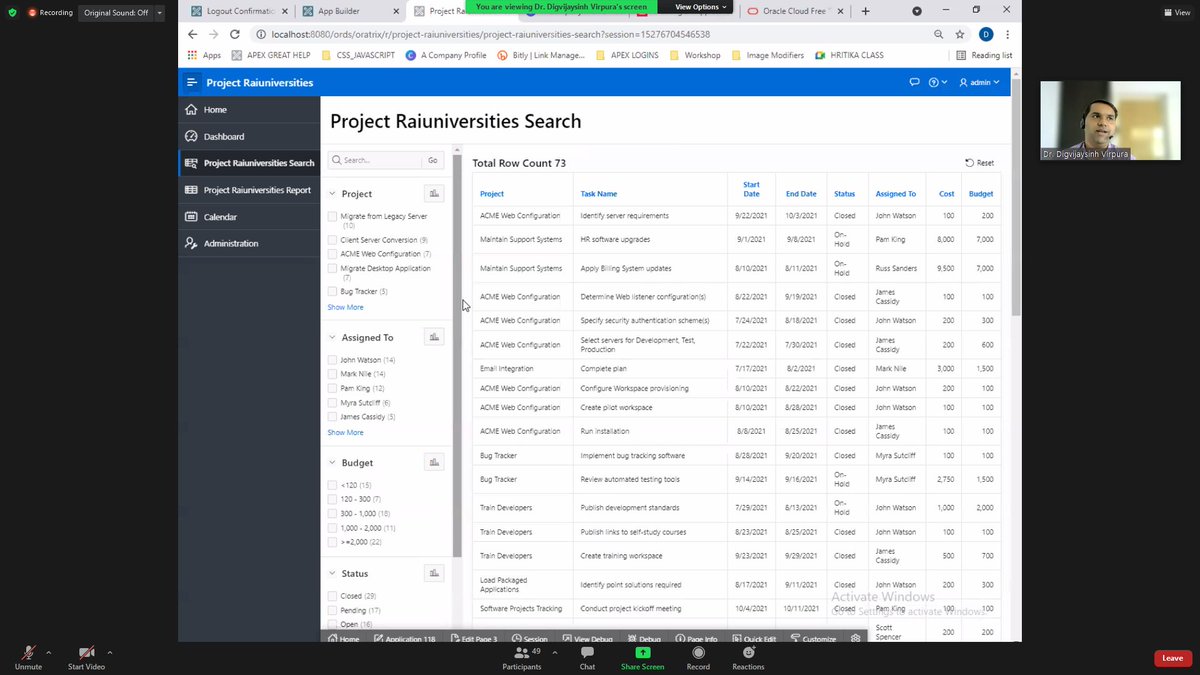Show chart for Assigned To facet
1200x675 pixels.
(434, 337)
